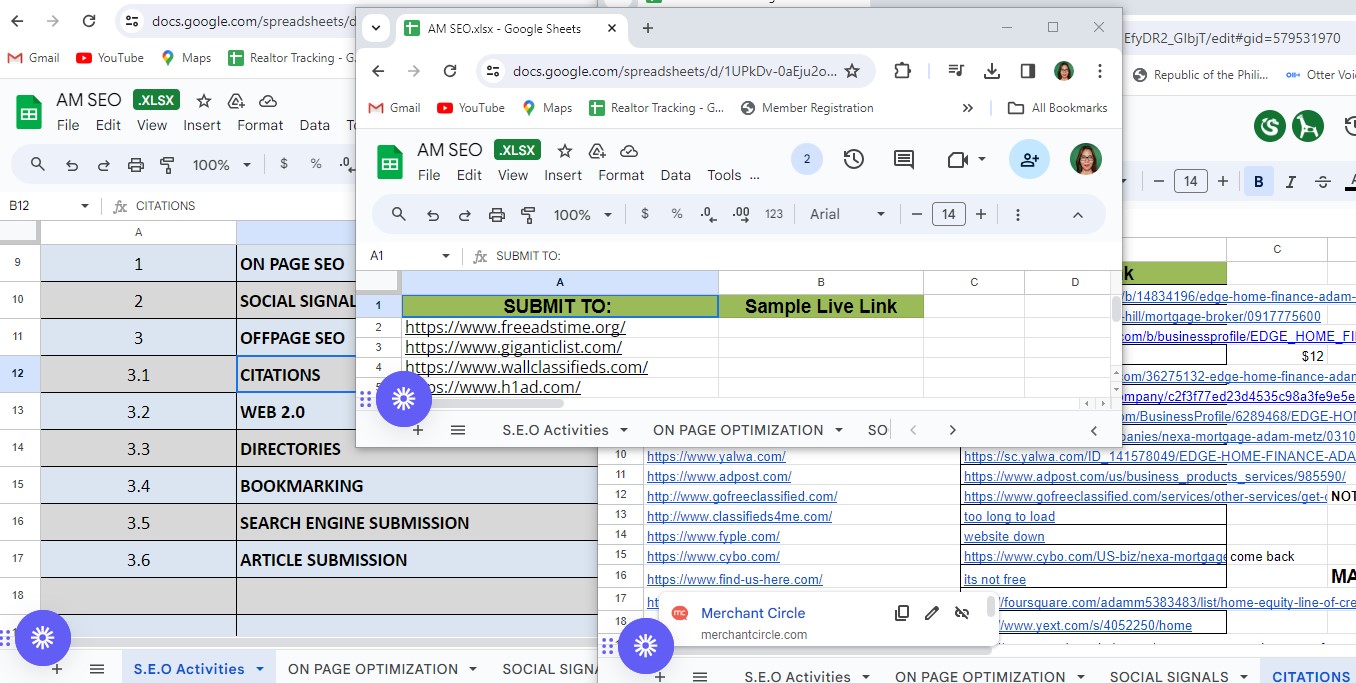Open Format menu in front window
Image resolution: width=1356 pixels, height=683 pixels.
point(621,175)
